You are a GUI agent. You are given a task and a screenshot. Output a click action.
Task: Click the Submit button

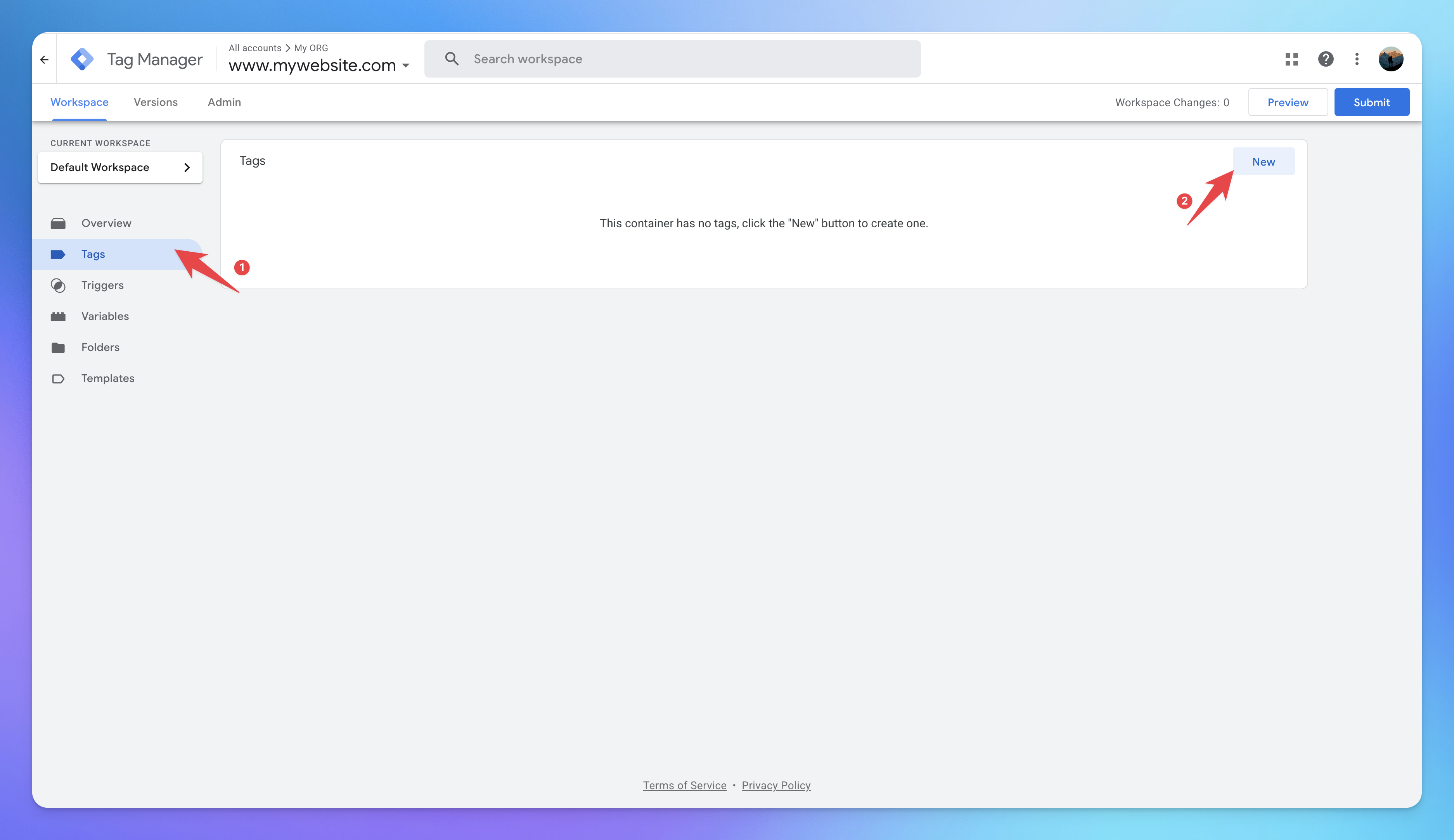[x=1371, y=102]
